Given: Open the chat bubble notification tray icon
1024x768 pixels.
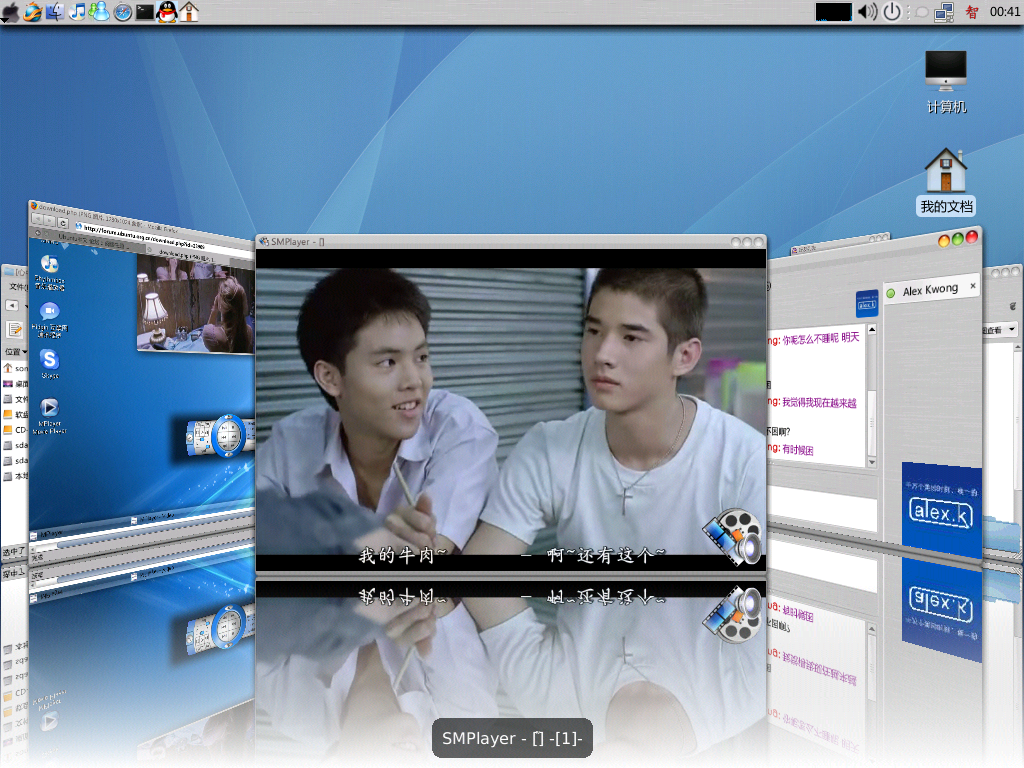Looking at the screenshot, I should tap(921, 12).
